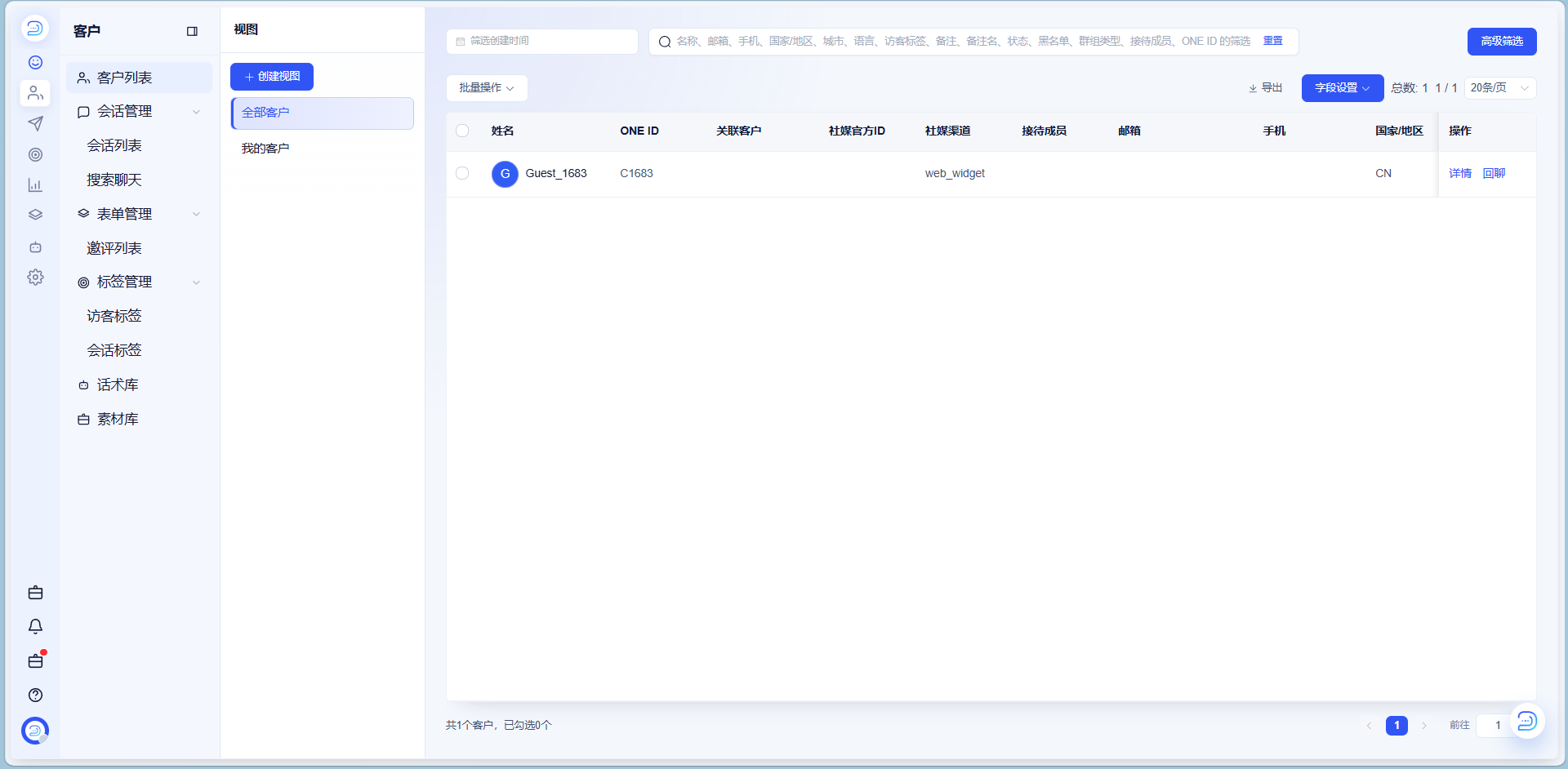Open the floating chat widget icon
This screenshot has height=769, width=1568.
pos(1526,721)
